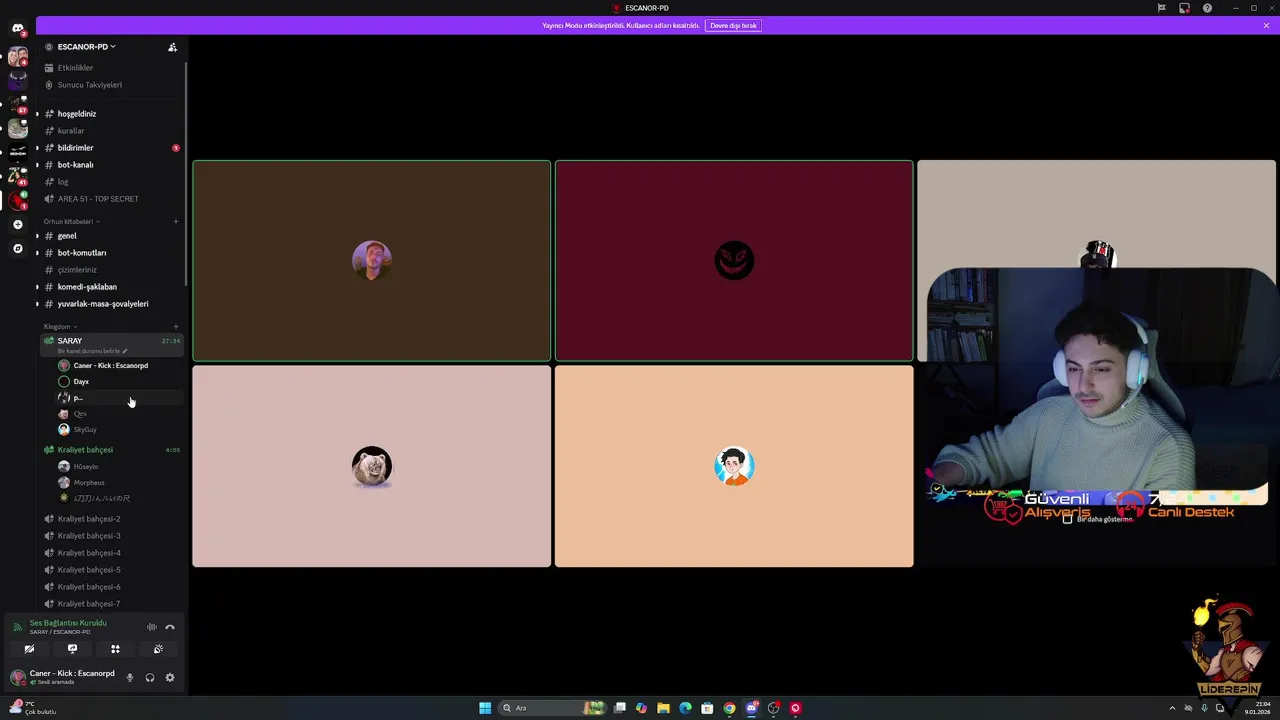Click the invite members icon beside ESCANOR-PD
The height and width of the screenshot is (720, 1280).
point(172,47)
